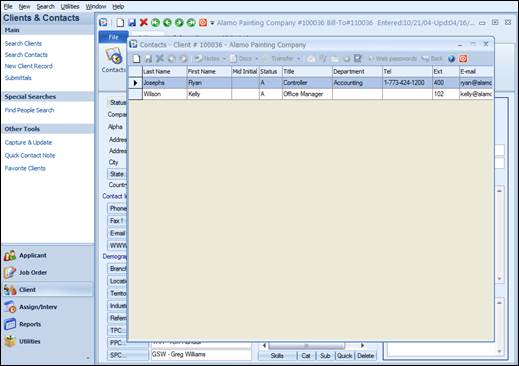The width and height of the screenshot is (519, 366).
Task: Go to previous record green arrow
Action: point(167,22)
